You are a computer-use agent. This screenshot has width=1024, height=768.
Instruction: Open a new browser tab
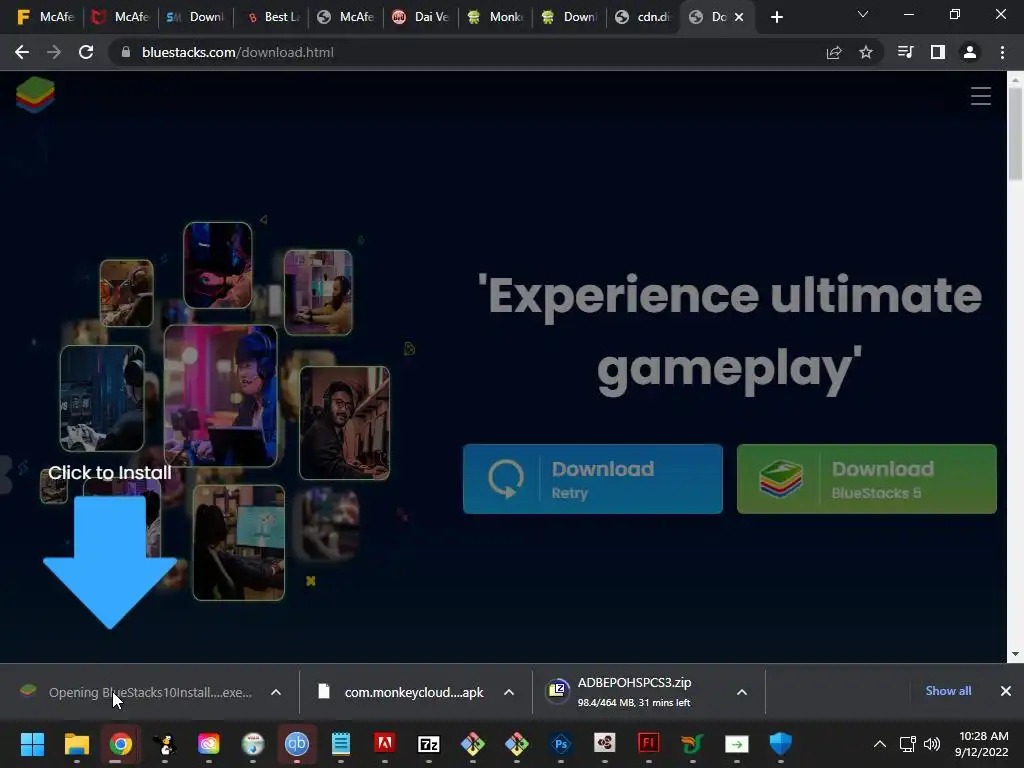[776, 18]
